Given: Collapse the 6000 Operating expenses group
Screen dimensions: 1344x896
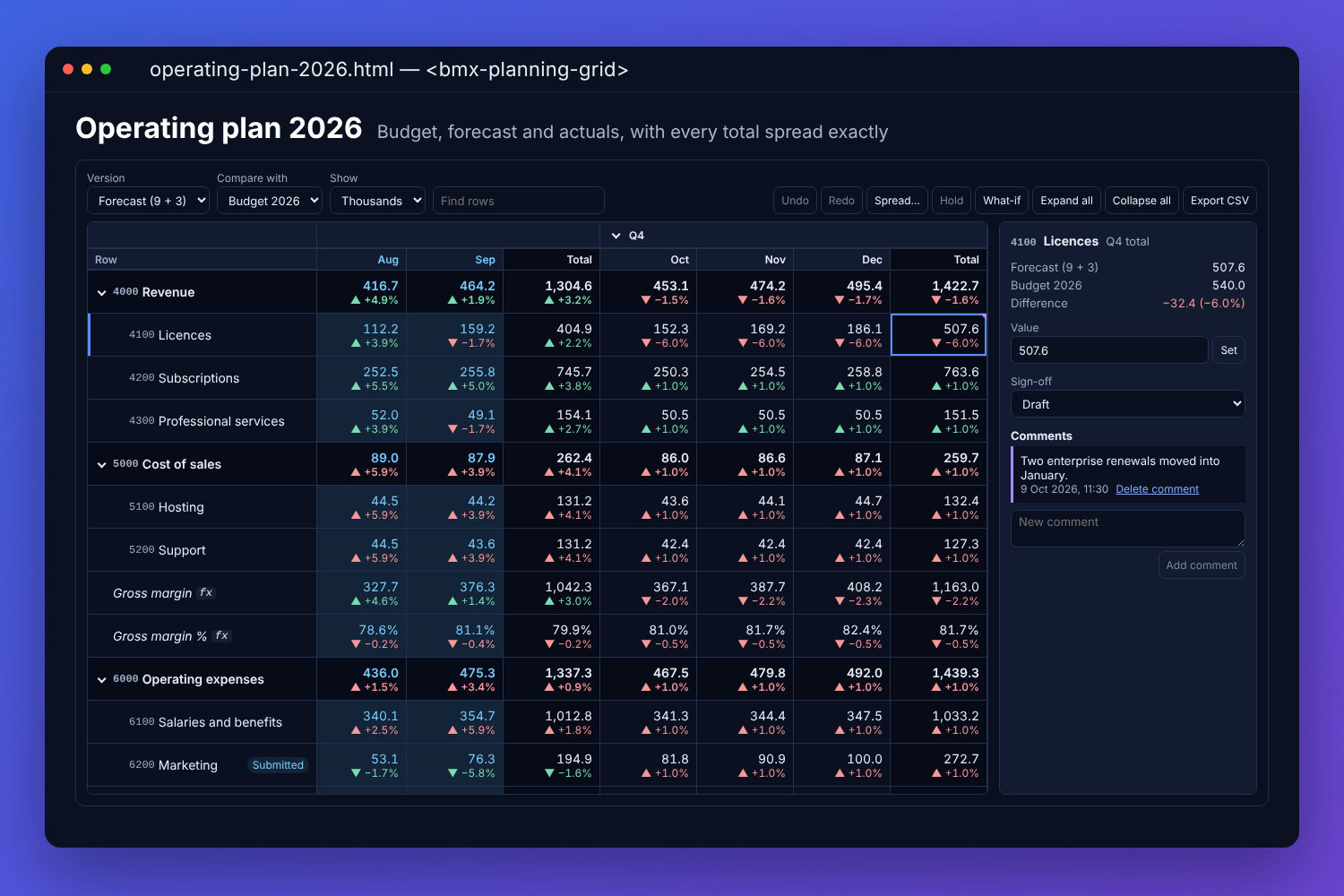Looking at the screenshot, I should (x=101, y=680).
